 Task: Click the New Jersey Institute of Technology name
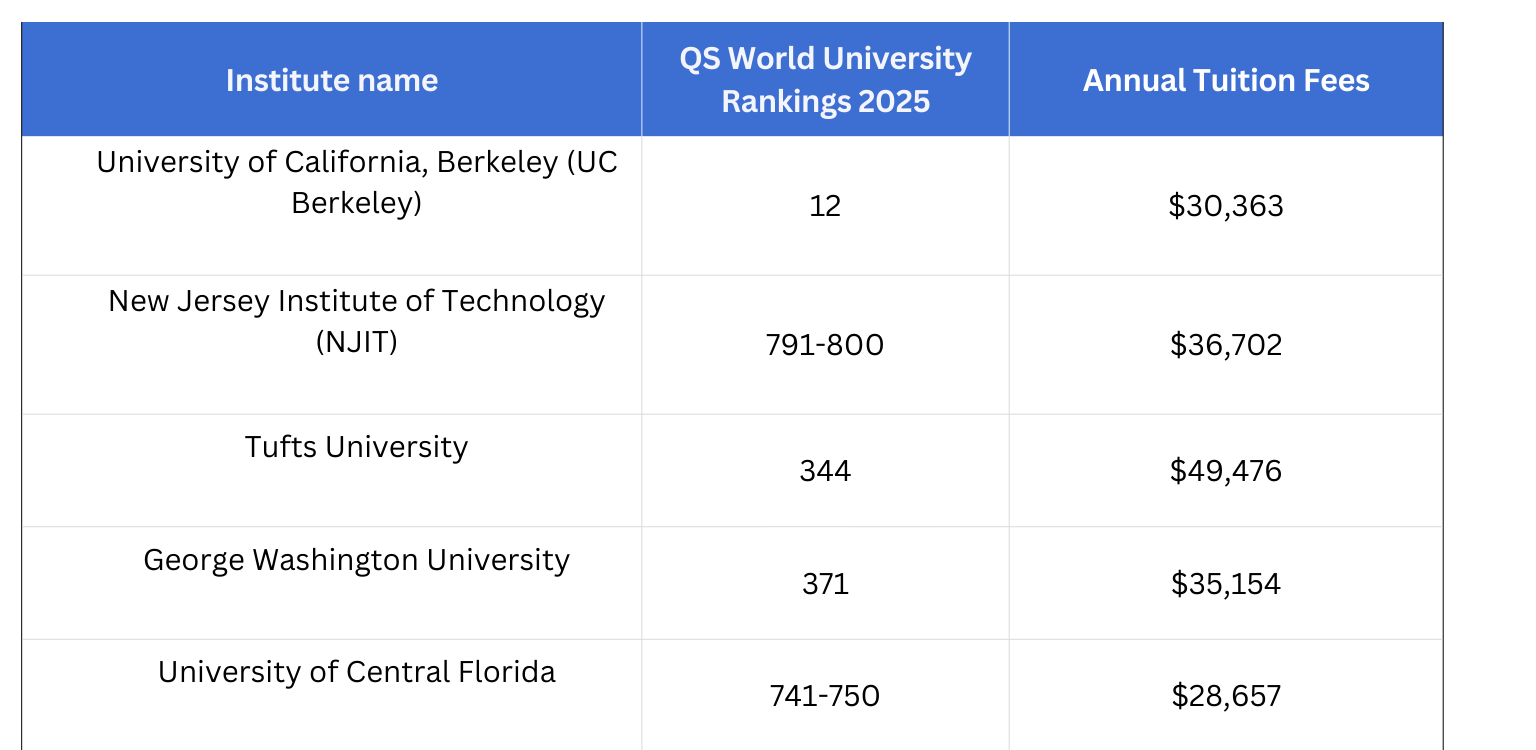point(357,301)
